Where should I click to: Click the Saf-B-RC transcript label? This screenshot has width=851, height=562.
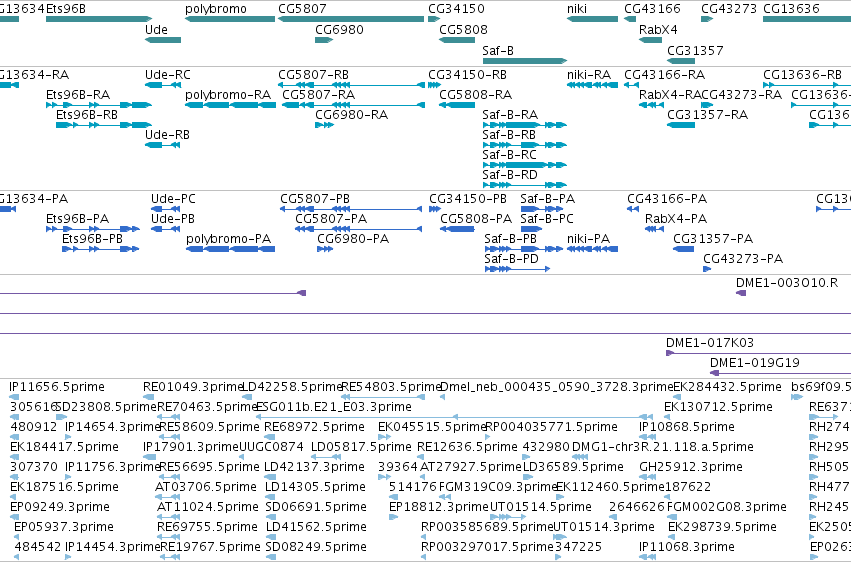[x=509, y=155]
